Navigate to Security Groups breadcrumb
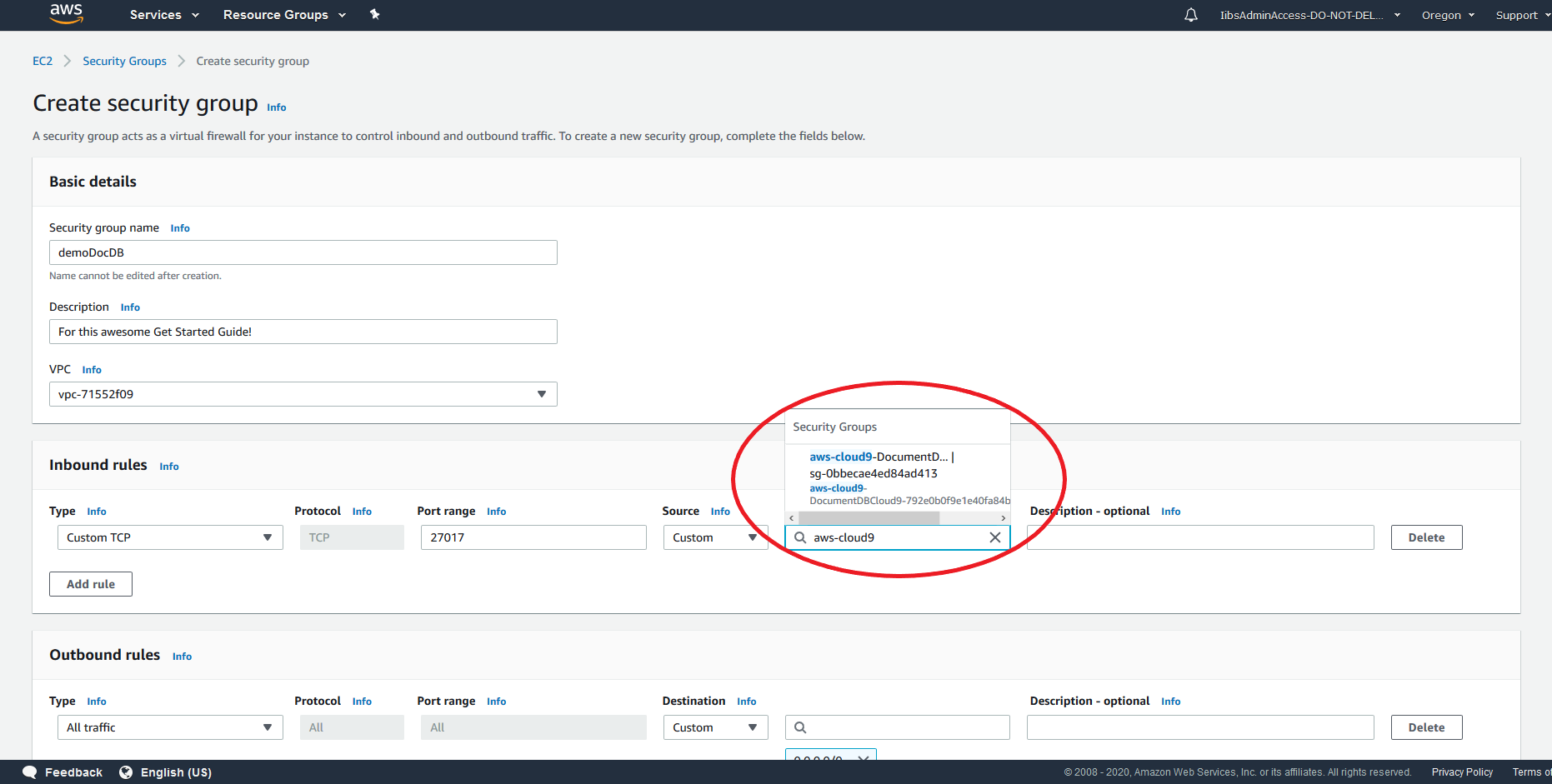This screenshot has height=784, width=1552. [x=124, y=61]
